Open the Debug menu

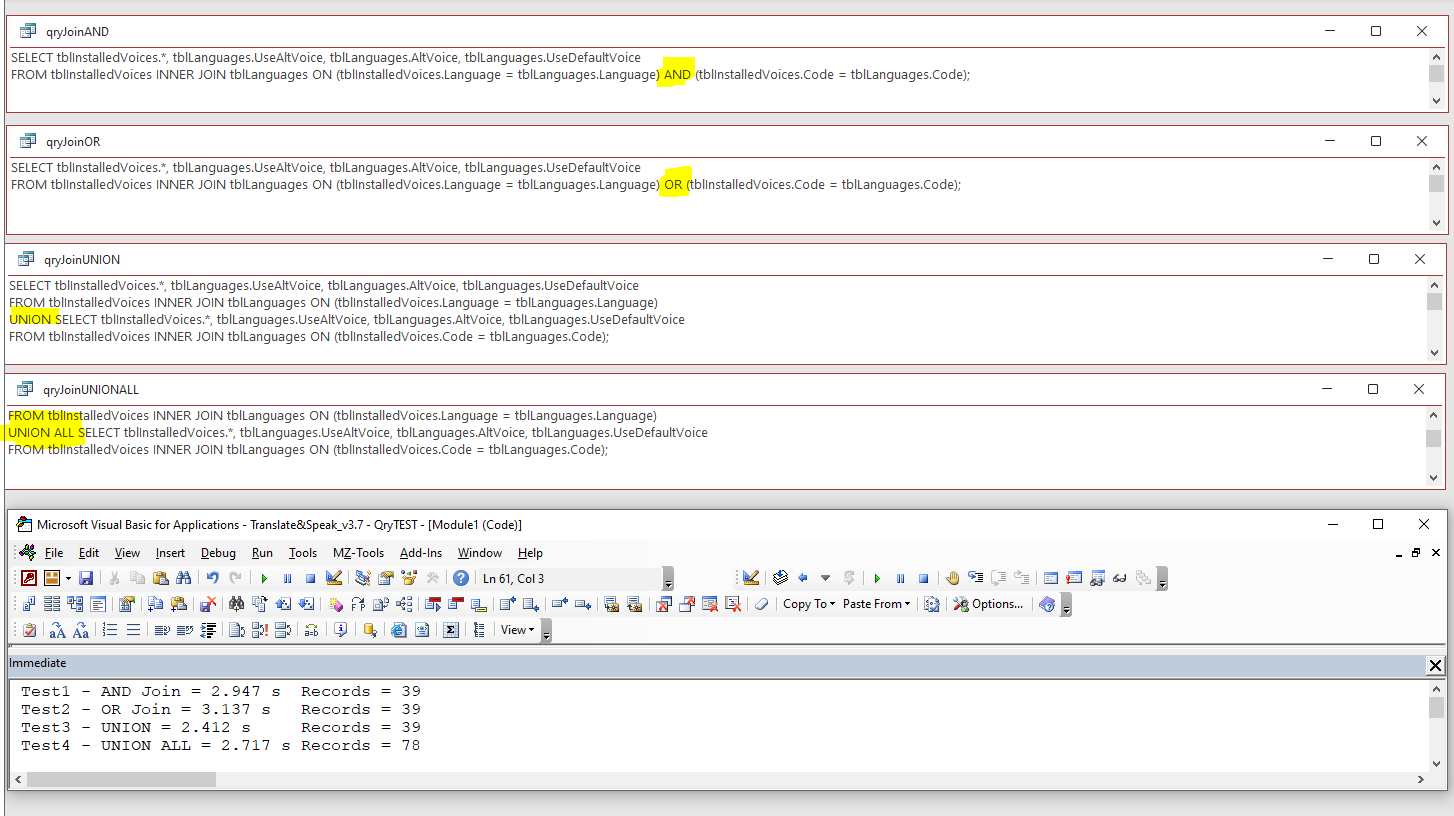click(x=218, y=553)
